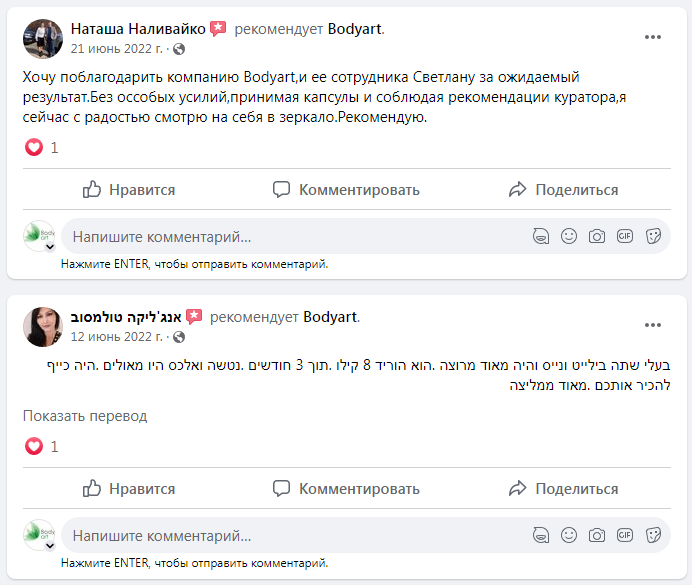Click Показать перевод translation link
The image size is (692, 585).
85,416
